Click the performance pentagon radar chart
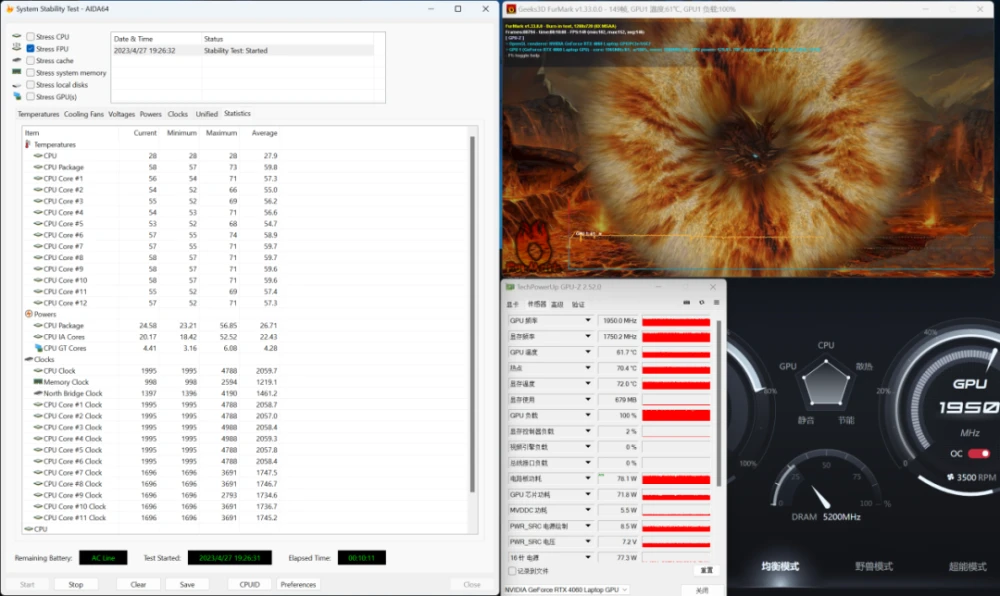 click(826, 384)
